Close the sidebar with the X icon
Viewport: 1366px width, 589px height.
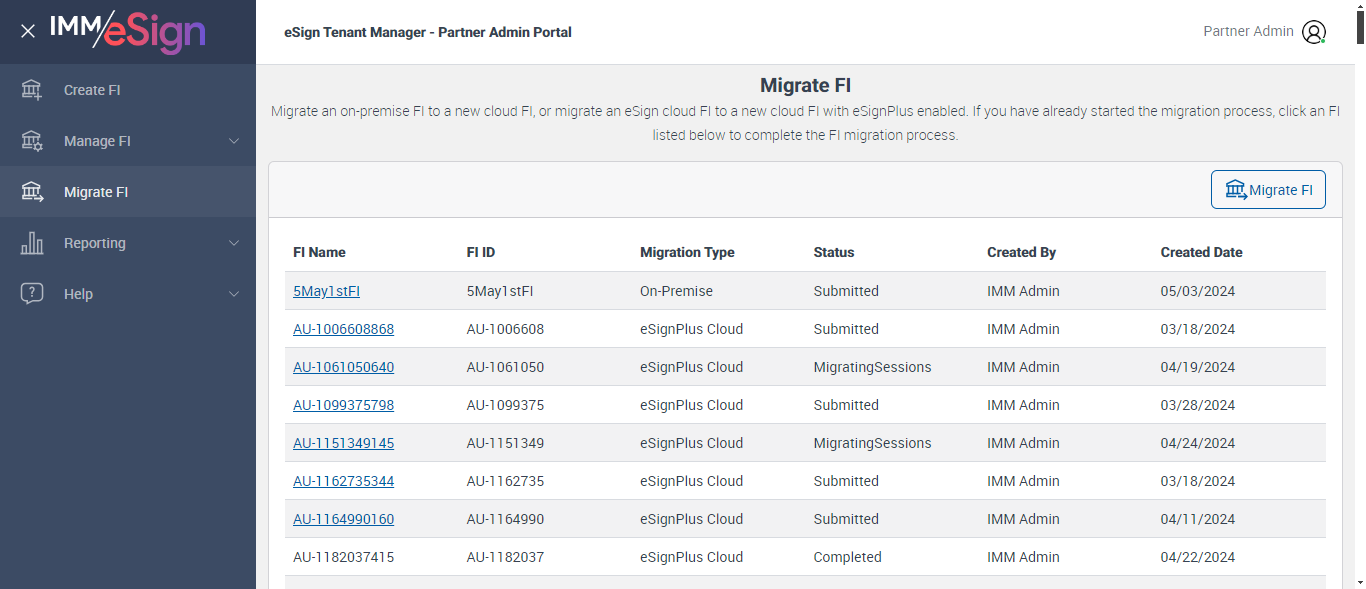point(28,31)
